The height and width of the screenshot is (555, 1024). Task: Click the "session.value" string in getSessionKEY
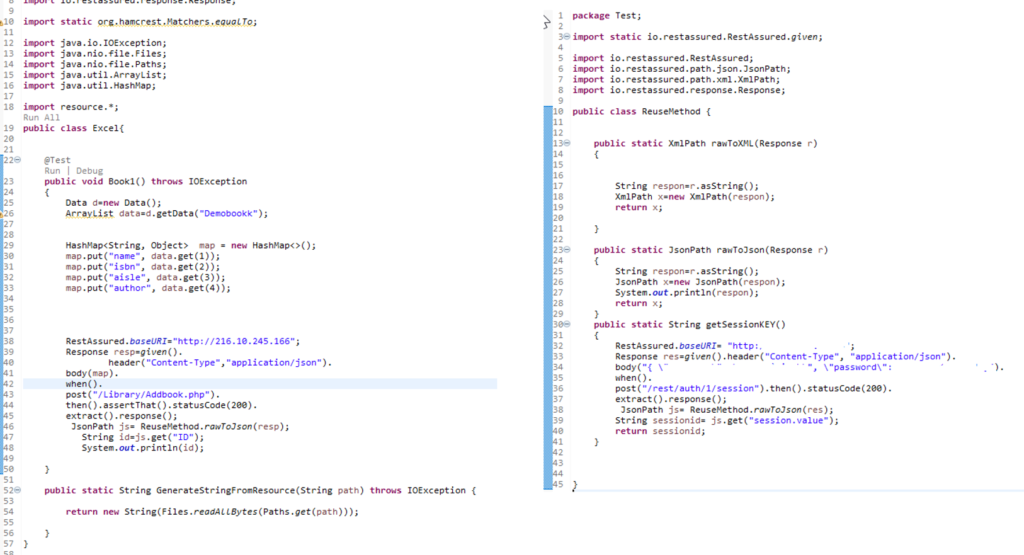(800, 420)
